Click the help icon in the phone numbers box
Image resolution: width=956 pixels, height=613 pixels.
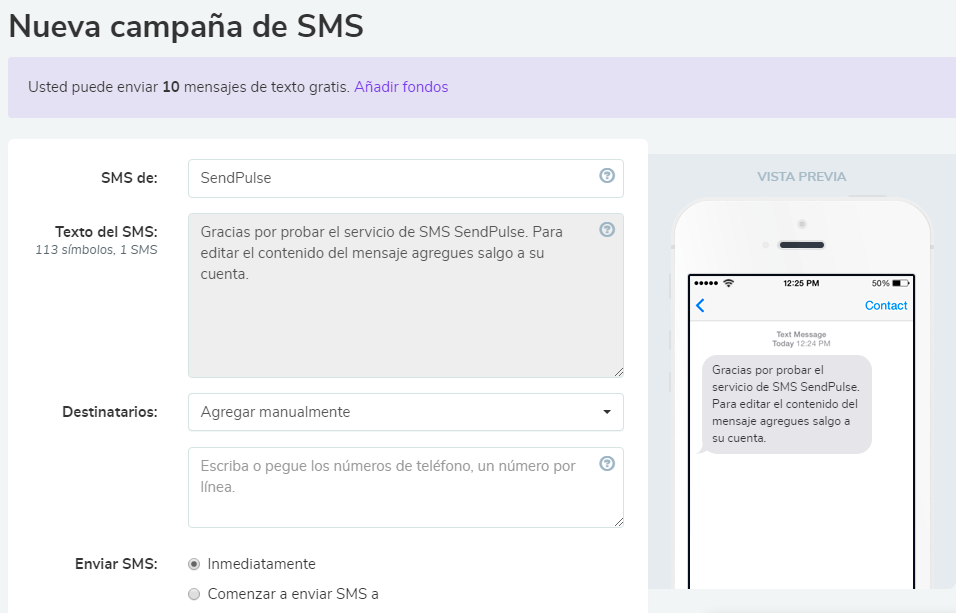click(606, 464)
